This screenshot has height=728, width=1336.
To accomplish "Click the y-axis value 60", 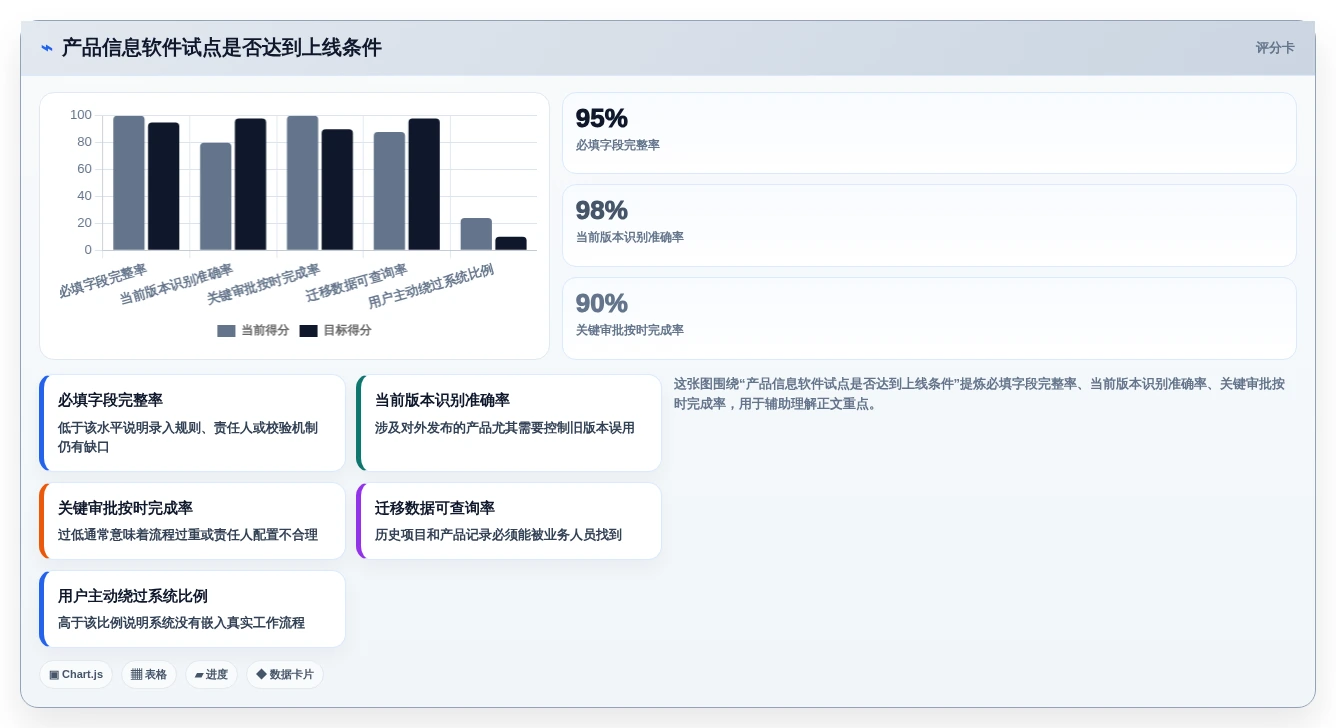I will pos(84,169).
